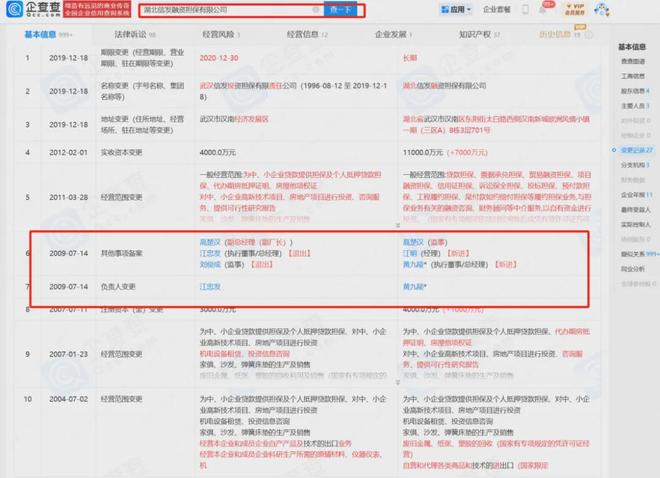Viewport: 660px width, 478px height.
Task: Switch to the 基本信息 tab
Action: point(40,35)
